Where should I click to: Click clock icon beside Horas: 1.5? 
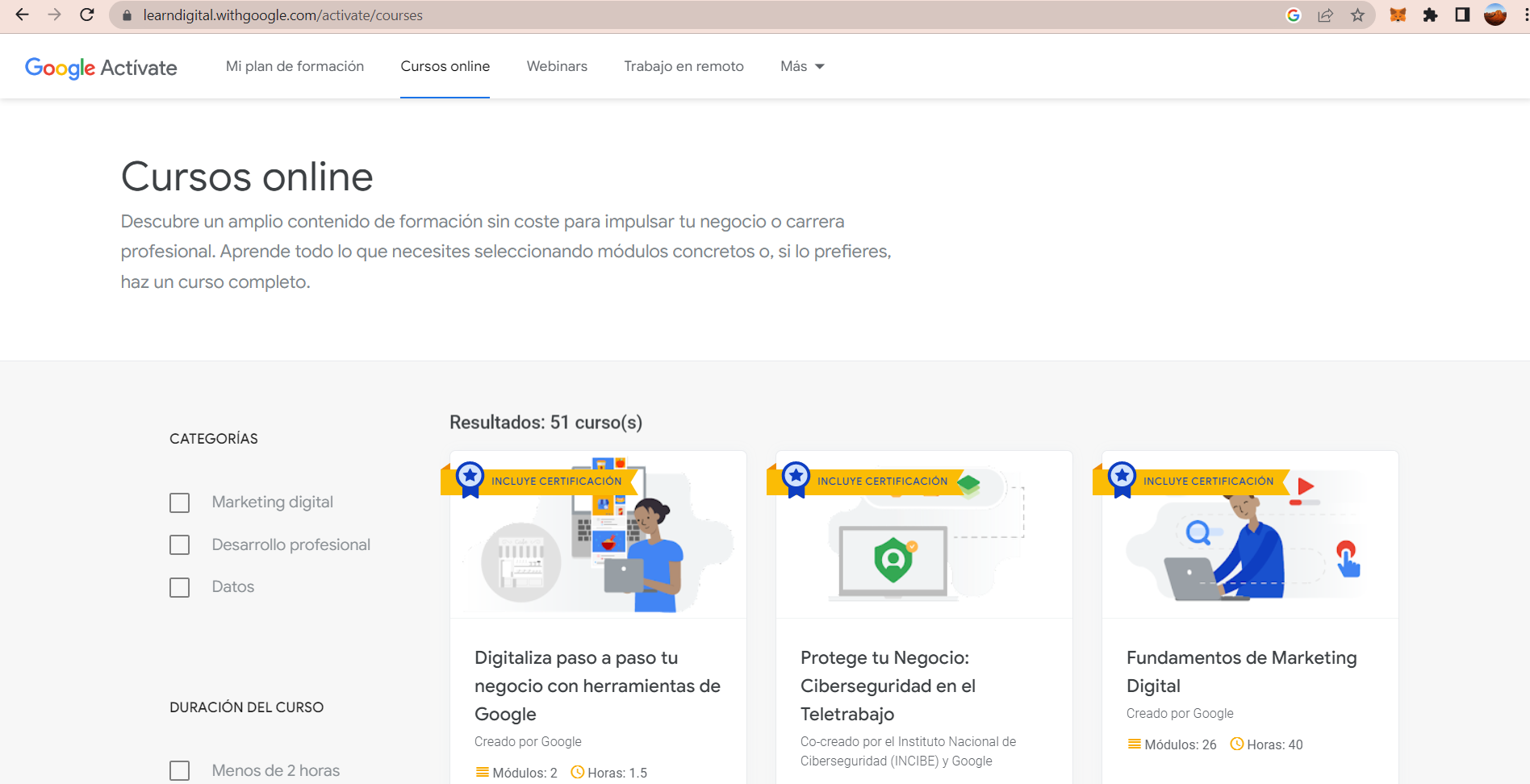(x=578, y=772)
